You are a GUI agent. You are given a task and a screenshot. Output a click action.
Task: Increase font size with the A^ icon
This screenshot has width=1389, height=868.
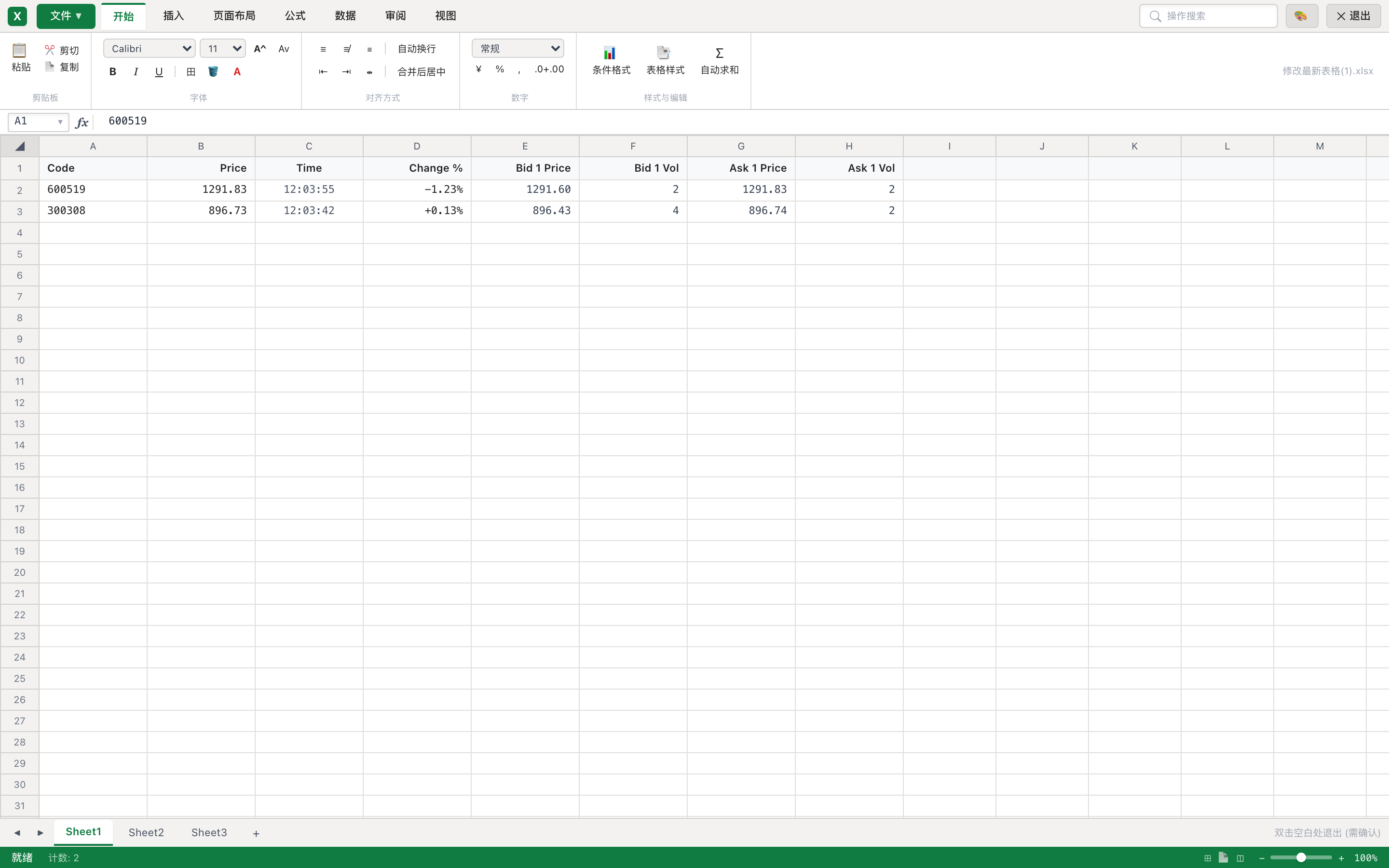pyautogui.click(x=260, y=49)
